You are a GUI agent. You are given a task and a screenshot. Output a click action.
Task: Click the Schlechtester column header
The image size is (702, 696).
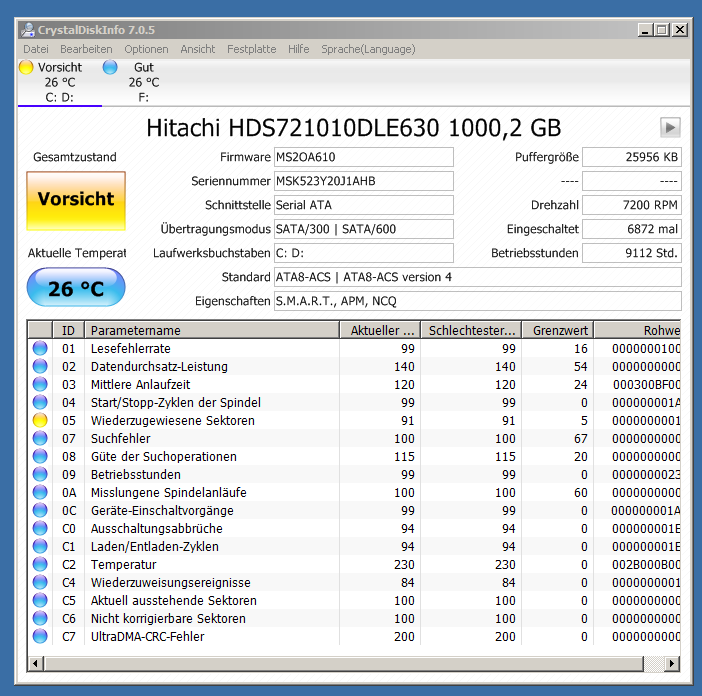(x=471, y=330)
